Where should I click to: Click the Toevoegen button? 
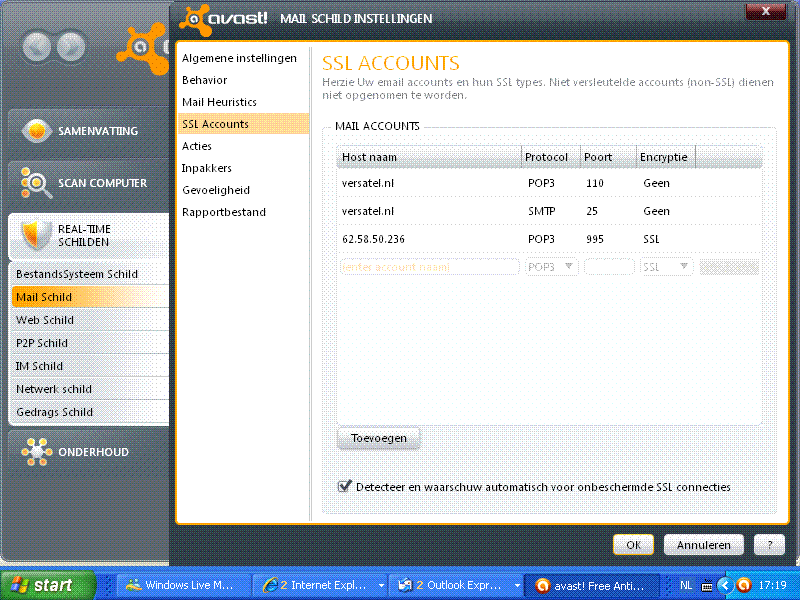tap(379, 438)
